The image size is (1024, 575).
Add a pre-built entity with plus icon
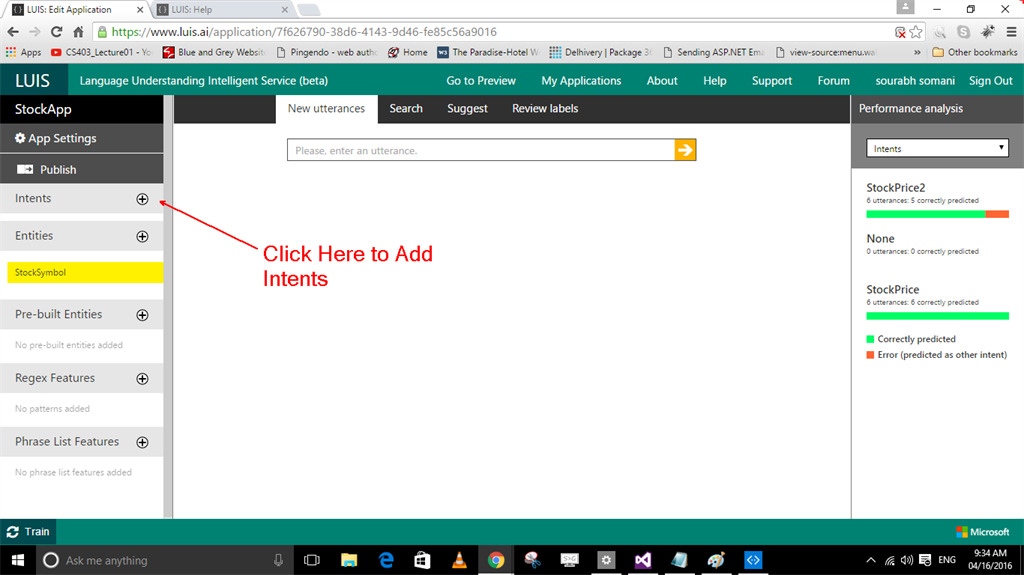142,315
